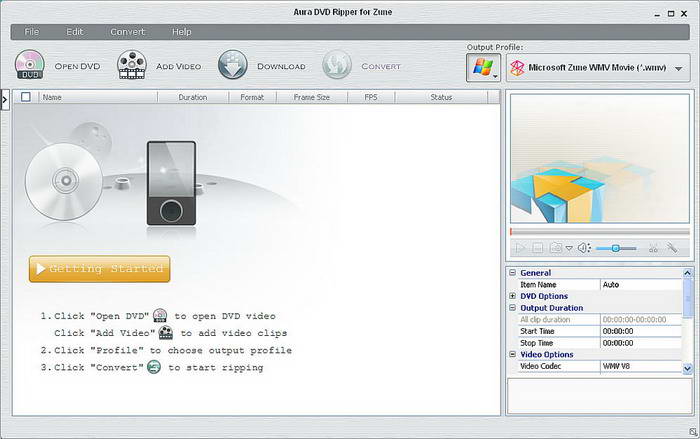The height and width of the screenshot is (439, 700).
Task: Sort the list by Duration column
Action: 193,97
